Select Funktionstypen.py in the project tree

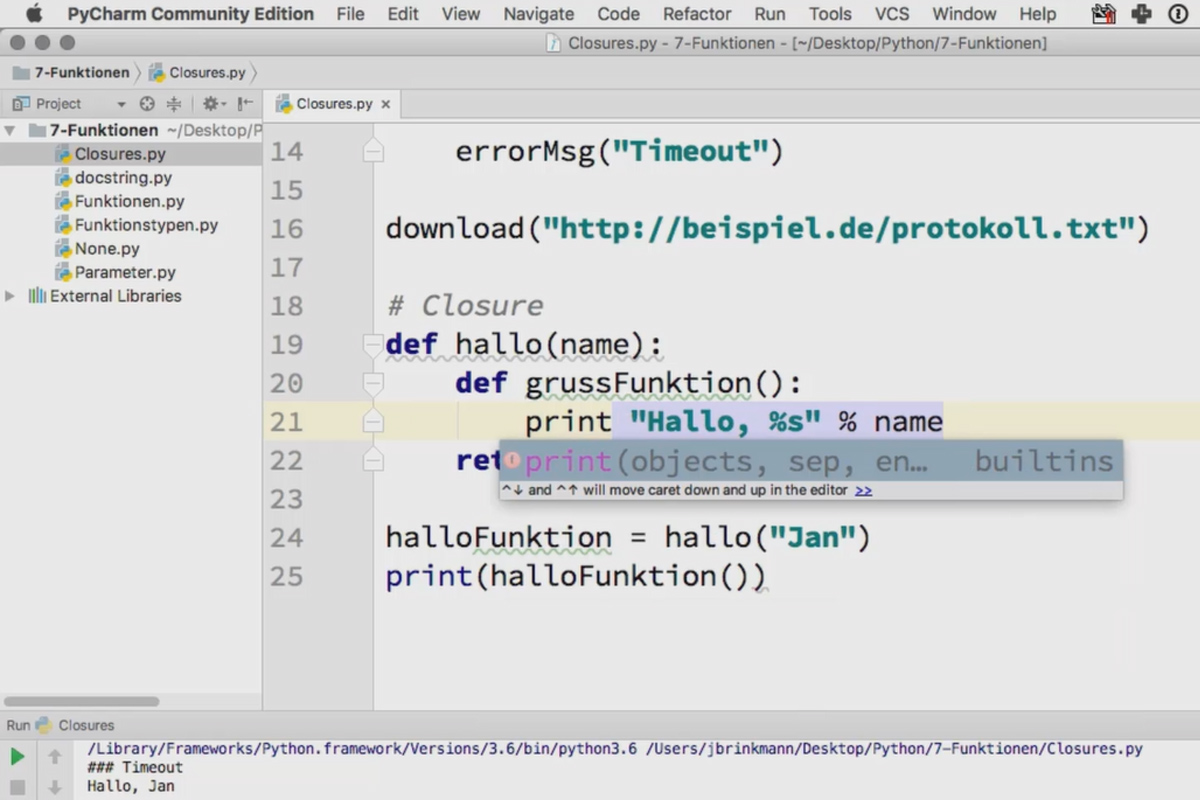pos(146,225)
